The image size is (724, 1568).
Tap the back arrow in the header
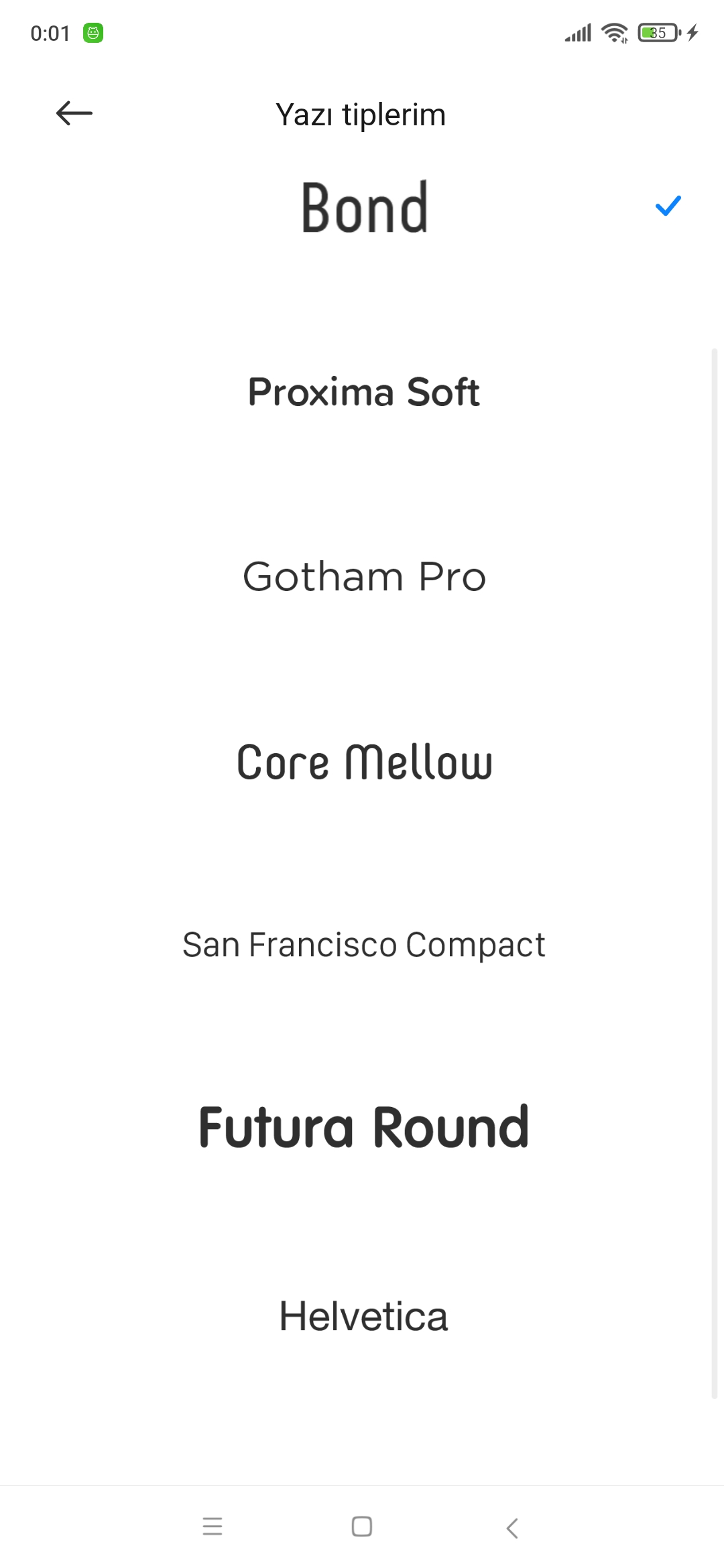(x=74, y=113)
